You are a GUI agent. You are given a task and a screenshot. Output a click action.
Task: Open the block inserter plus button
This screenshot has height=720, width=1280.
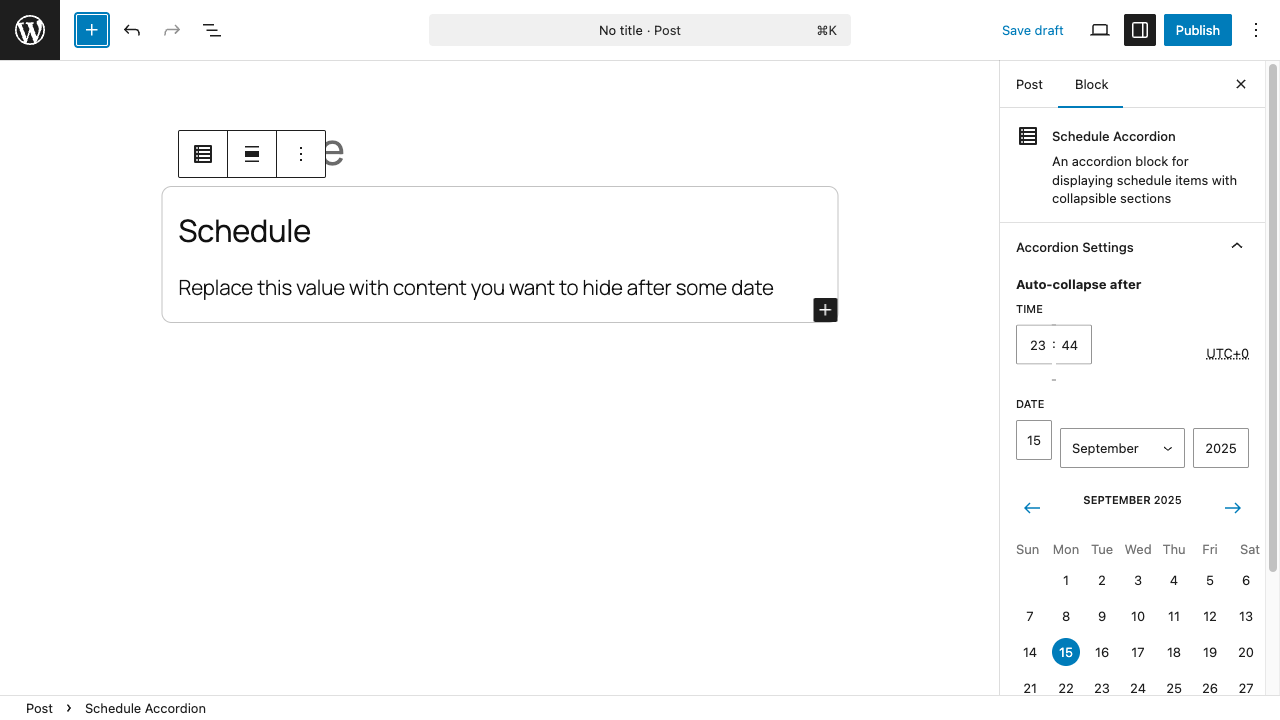coord(92,30)
